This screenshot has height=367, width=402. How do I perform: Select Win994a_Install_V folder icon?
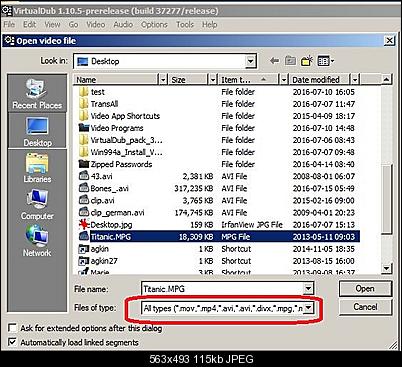click(x=84, y=152)
